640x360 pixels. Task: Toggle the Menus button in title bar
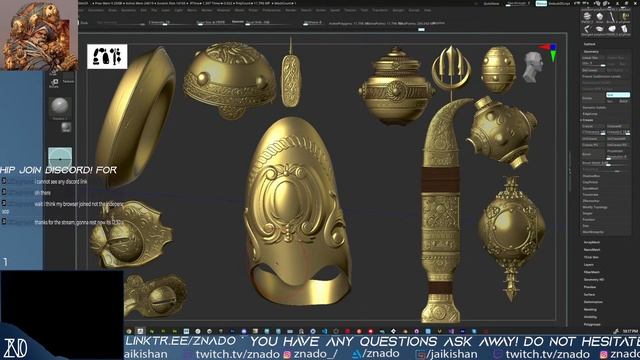click(x=541, y=3)
